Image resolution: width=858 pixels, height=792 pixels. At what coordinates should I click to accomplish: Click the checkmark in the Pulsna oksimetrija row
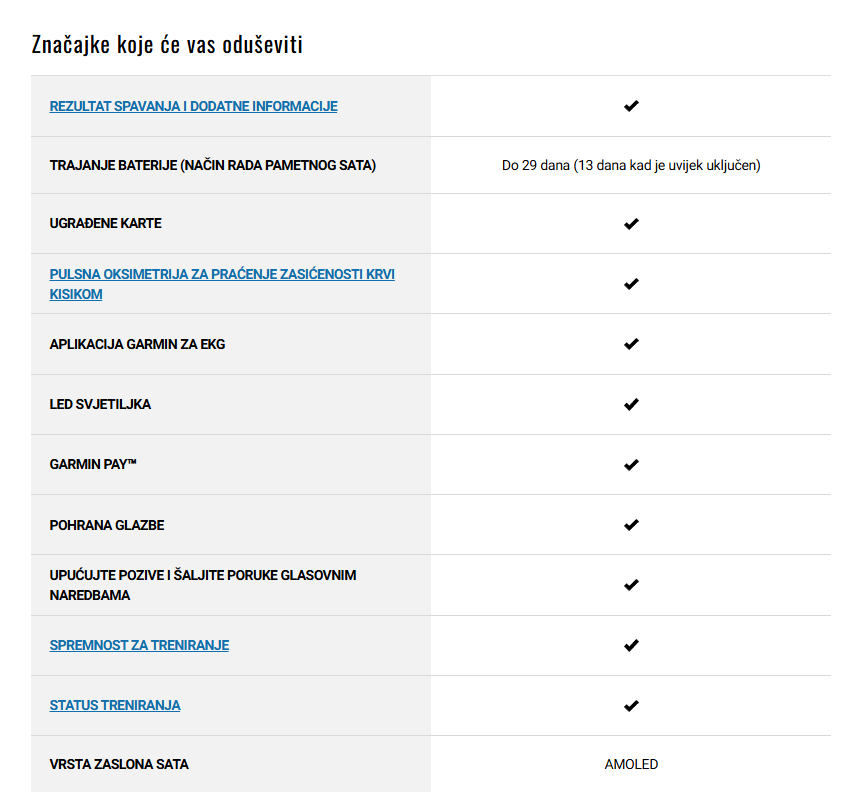(631, 284)
